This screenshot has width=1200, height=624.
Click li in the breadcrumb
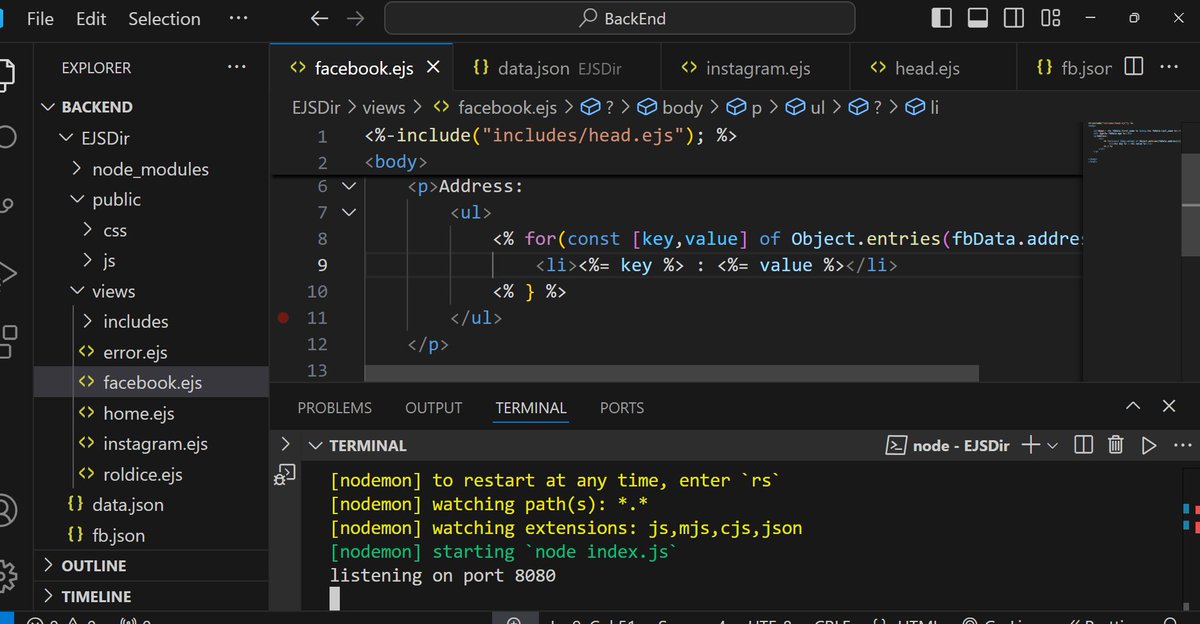coord(922,107)
